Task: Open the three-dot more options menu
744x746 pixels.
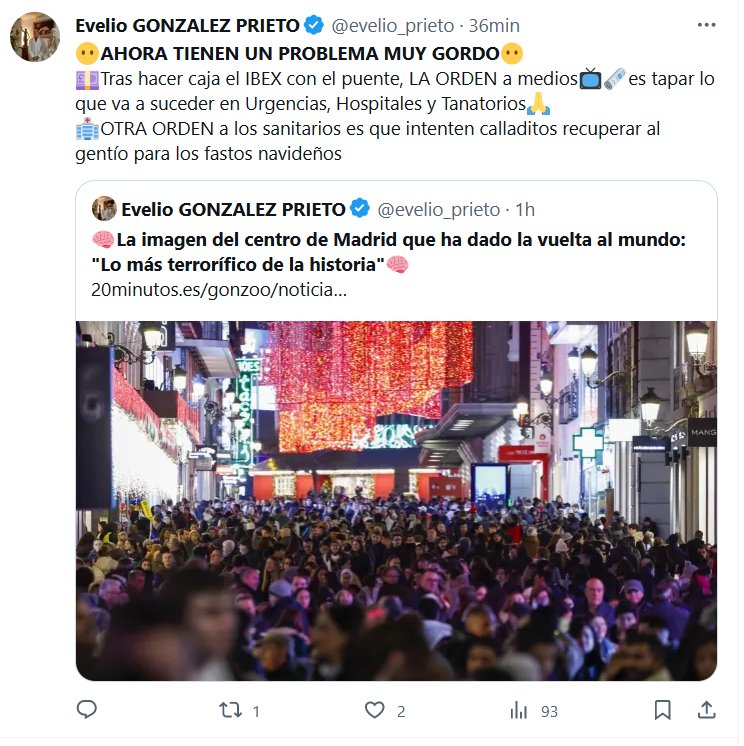Action: coord(706,25)
